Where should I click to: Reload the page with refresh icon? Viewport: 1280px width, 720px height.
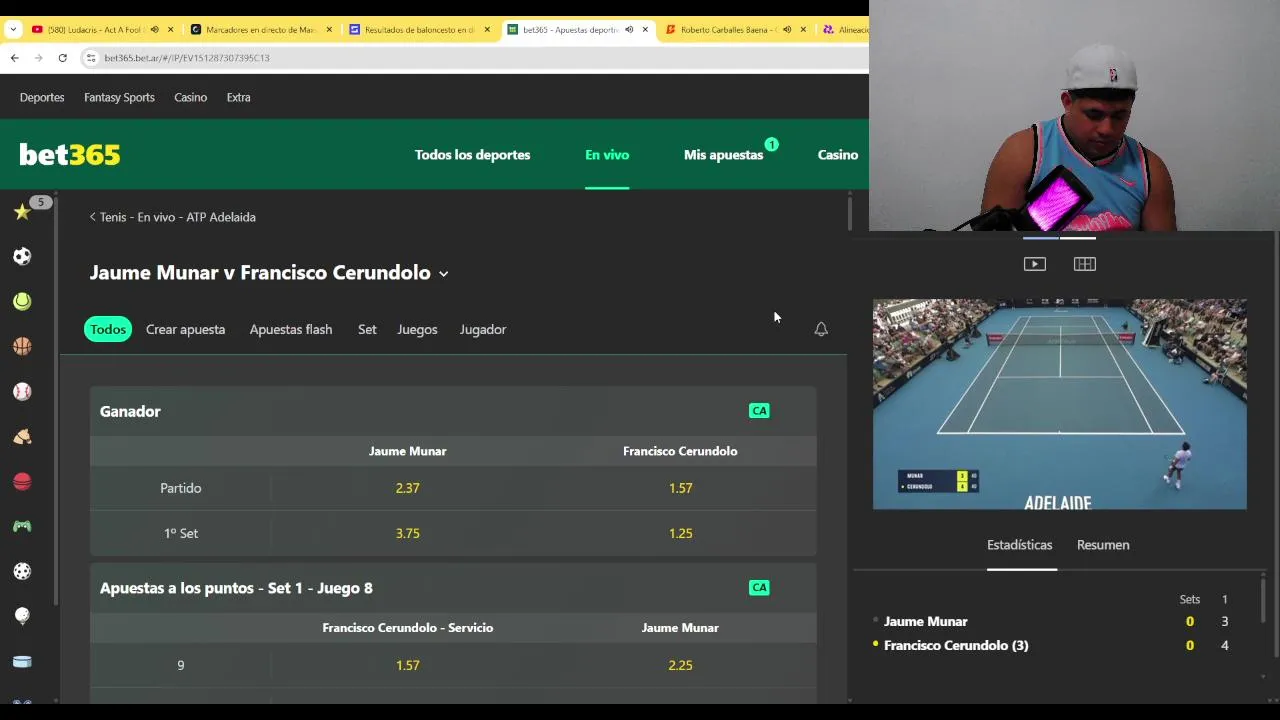click(x=62, y=58)
